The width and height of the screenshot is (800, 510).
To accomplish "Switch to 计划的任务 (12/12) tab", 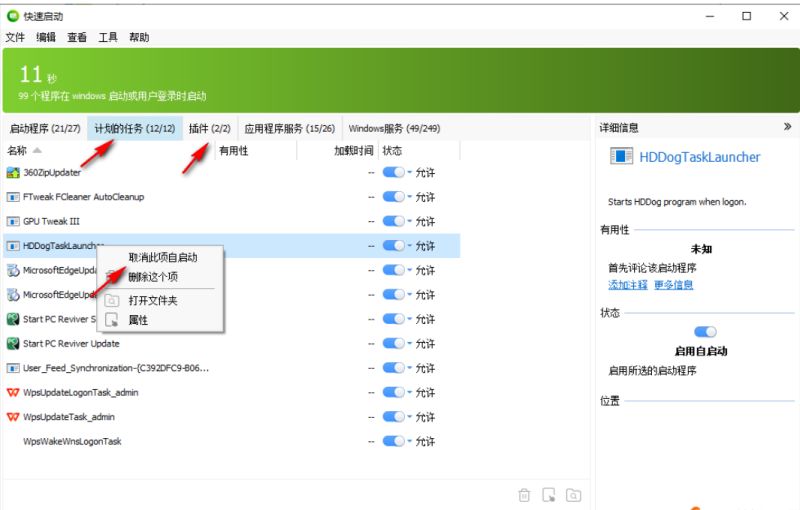I will (135, 129).
